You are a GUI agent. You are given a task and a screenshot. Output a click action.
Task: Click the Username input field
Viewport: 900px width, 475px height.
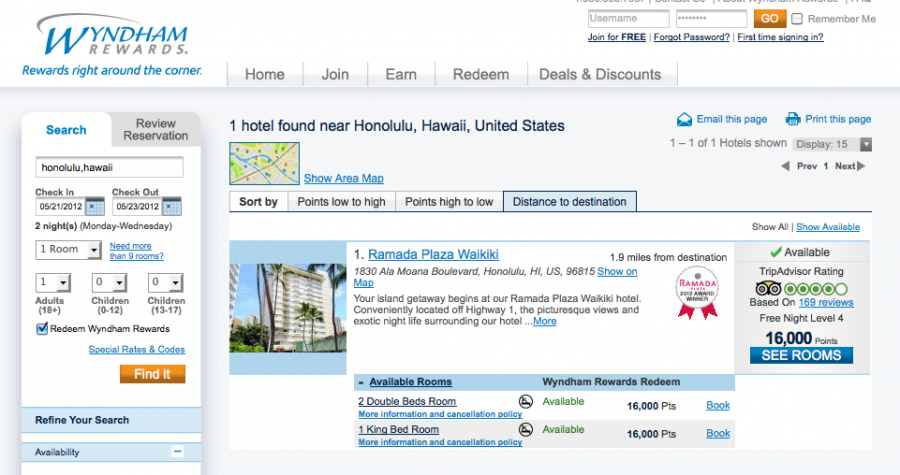pyautogui.click(x=629, y=18)
